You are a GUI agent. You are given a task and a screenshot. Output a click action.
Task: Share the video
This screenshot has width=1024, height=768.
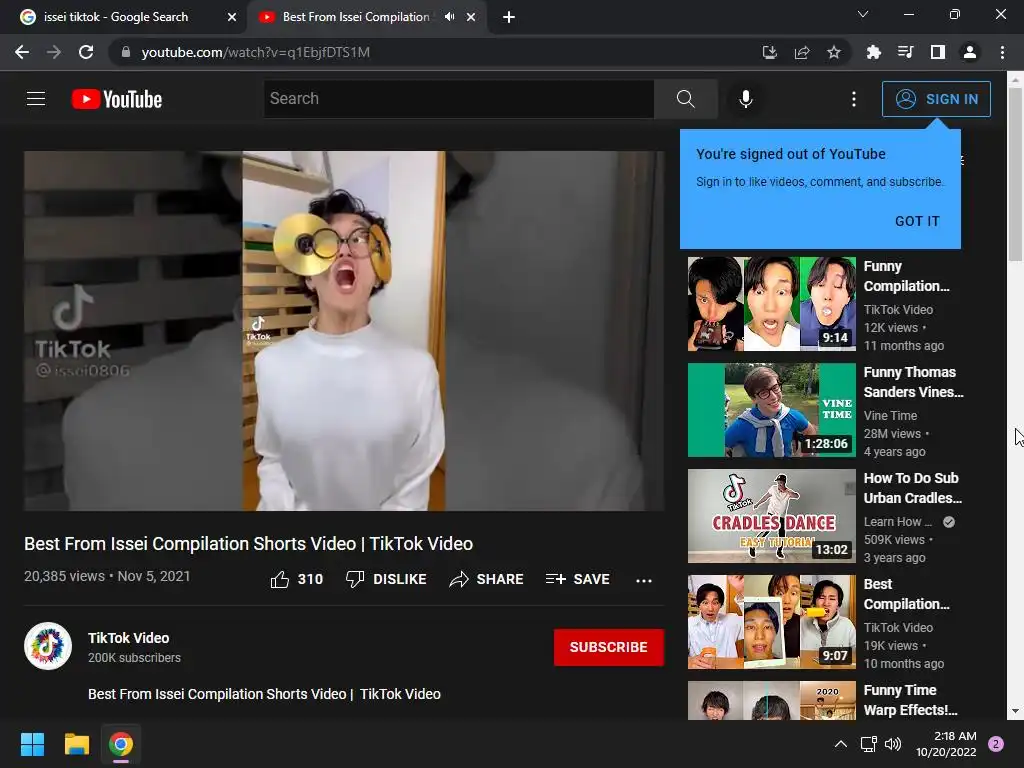point(487,579)
